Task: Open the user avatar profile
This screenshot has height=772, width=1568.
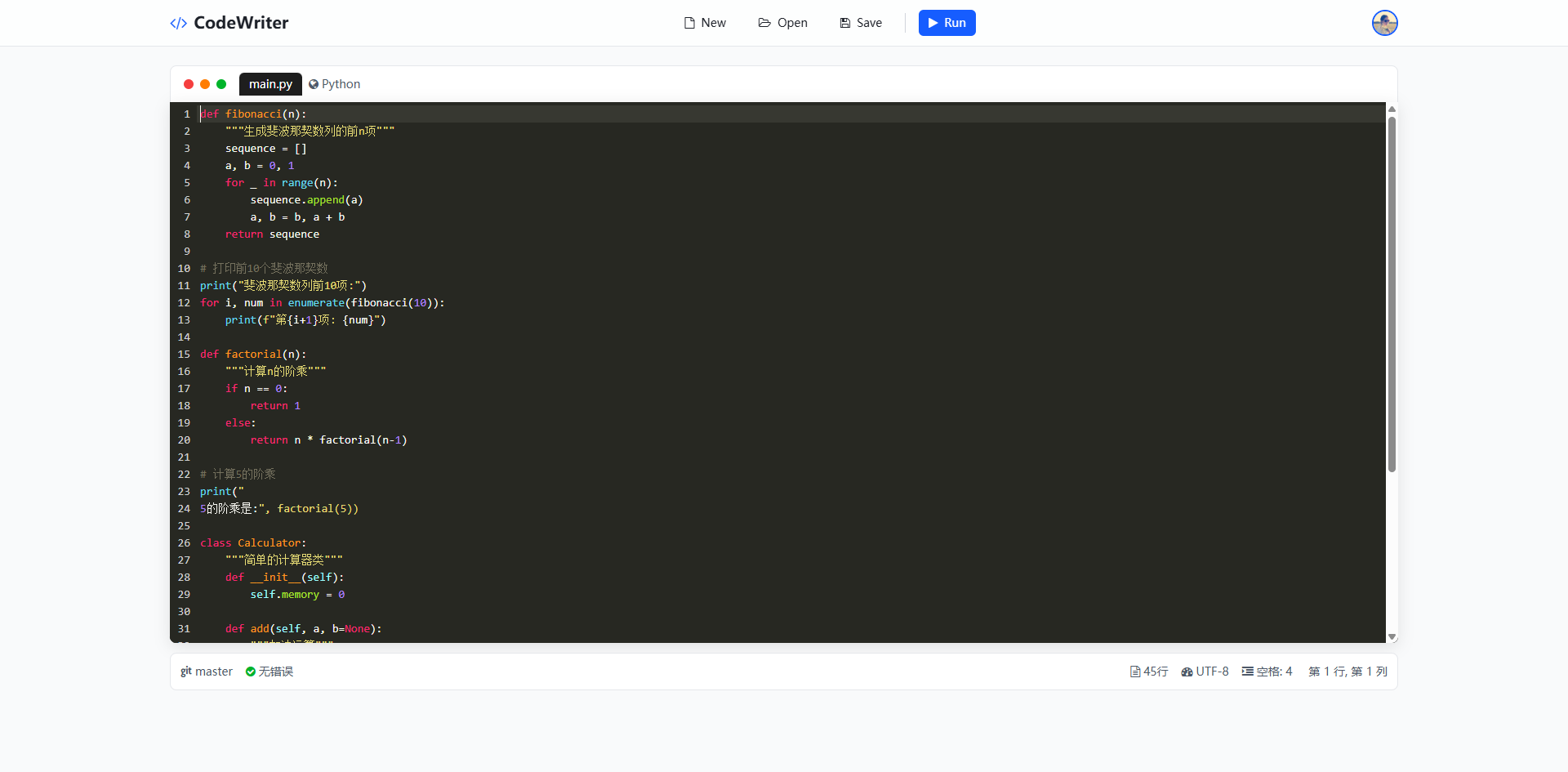Action: [1384, 23]
